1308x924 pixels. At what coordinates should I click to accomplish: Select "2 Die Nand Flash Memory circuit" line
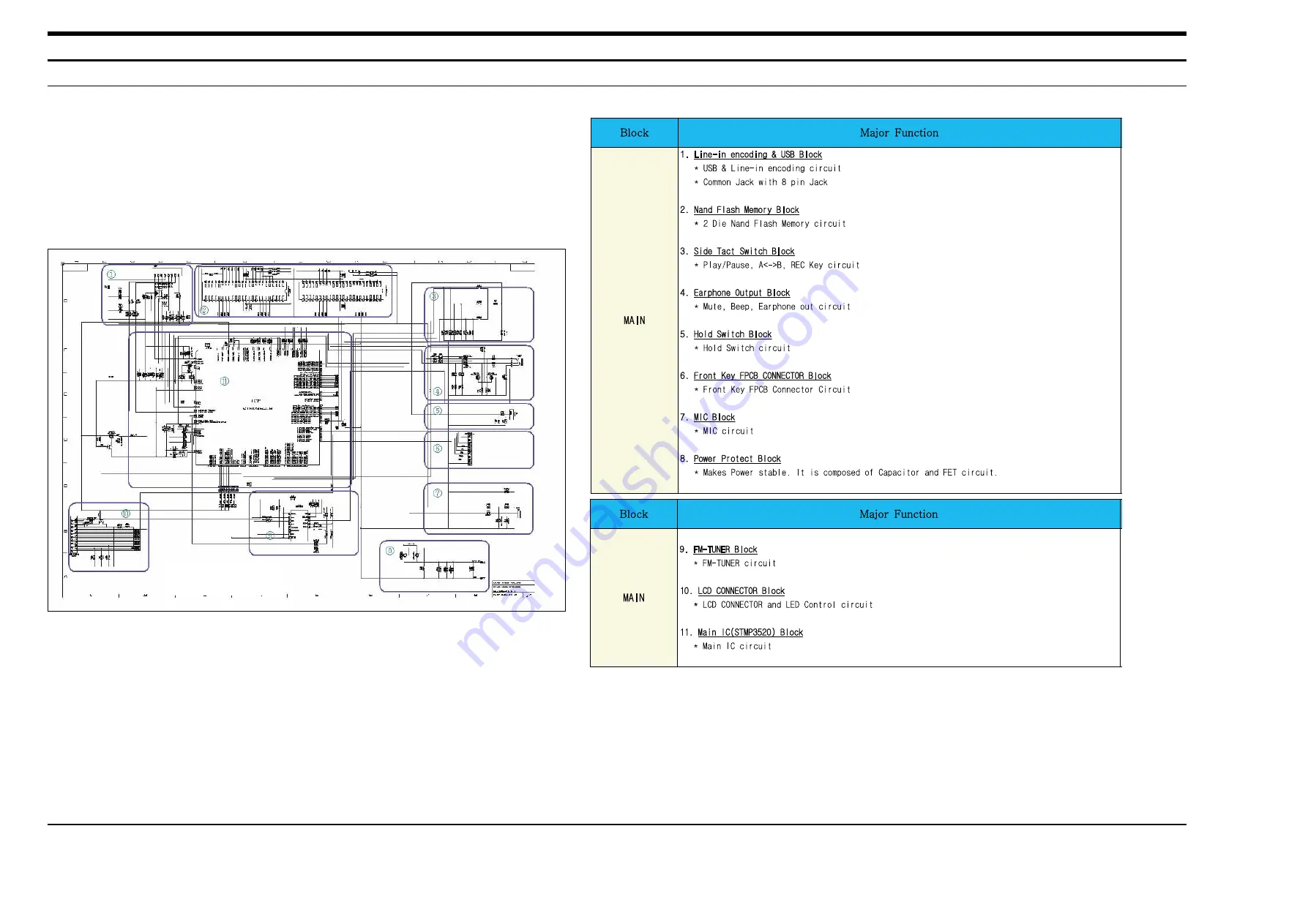774,224
